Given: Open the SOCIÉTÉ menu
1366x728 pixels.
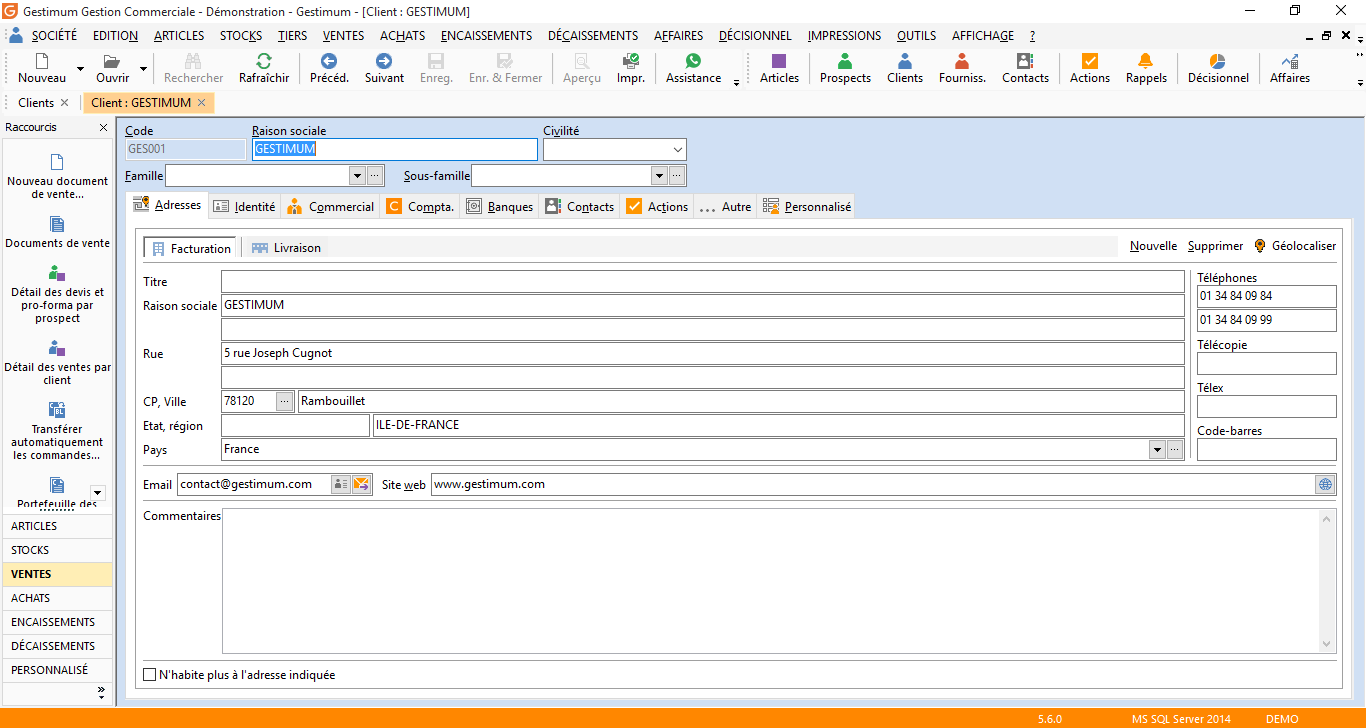Looking at the screenshot, I should pyautogui.click(x=54, y=36).
